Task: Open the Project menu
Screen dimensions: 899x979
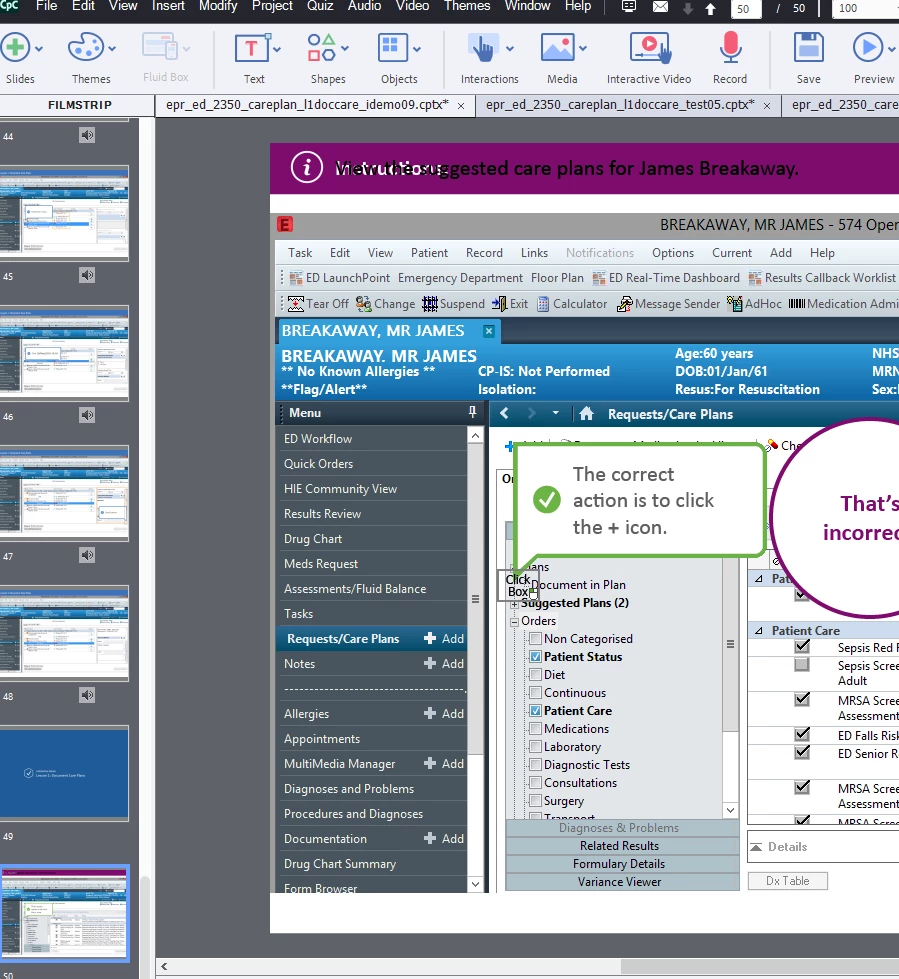Action: (272, 6)
